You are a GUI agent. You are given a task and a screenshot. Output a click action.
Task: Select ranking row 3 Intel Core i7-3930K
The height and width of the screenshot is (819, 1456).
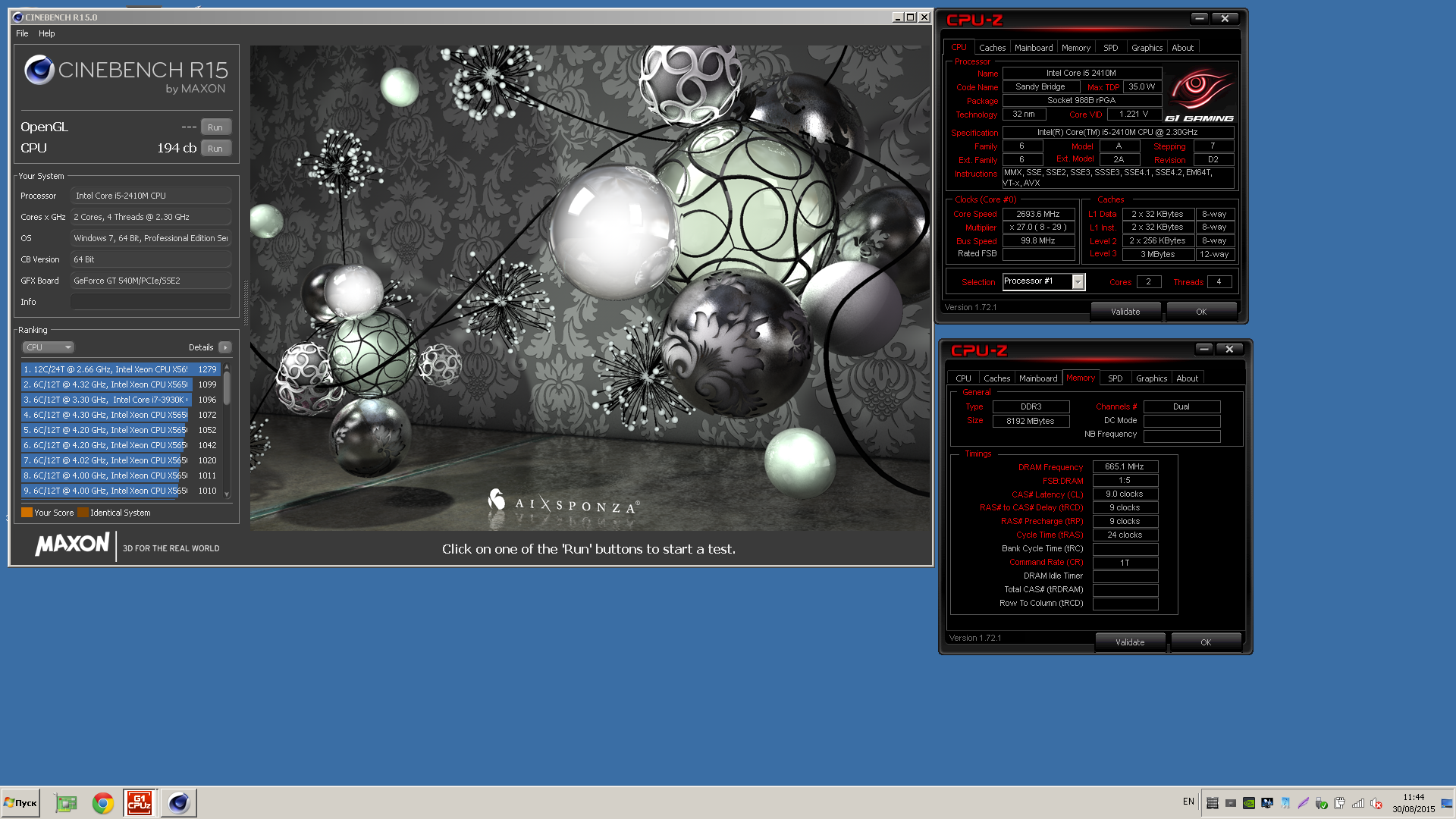coord(121,400)
